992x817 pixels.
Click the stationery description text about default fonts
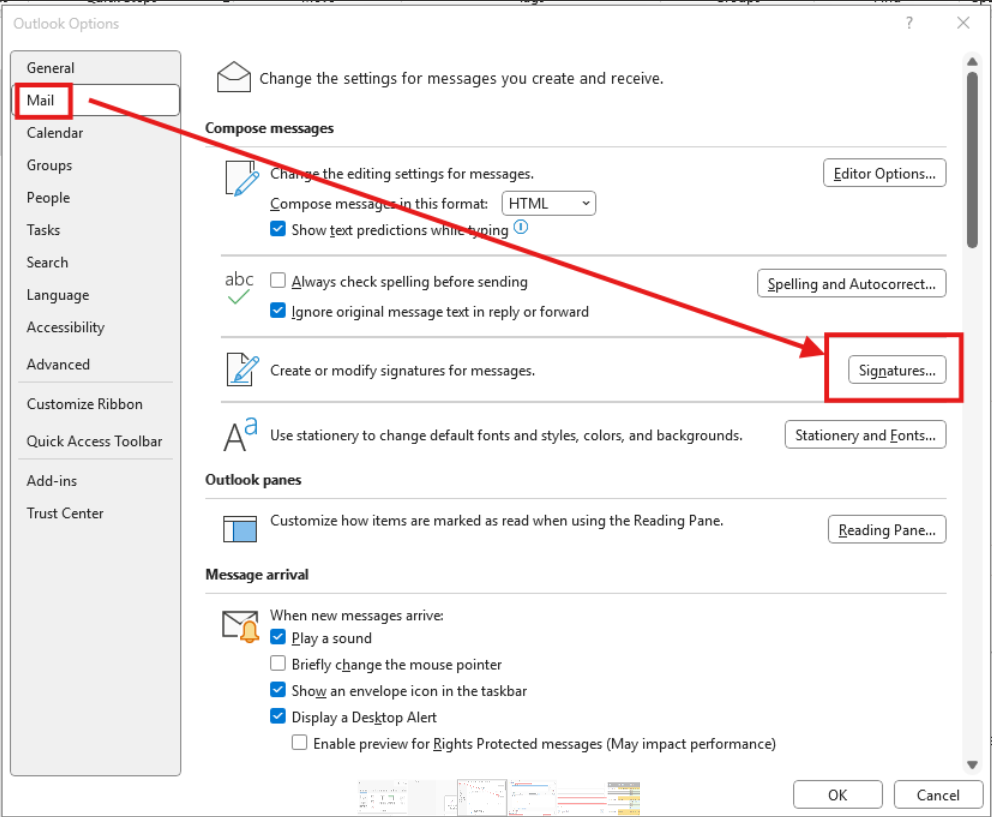click(x=506, y=435)
